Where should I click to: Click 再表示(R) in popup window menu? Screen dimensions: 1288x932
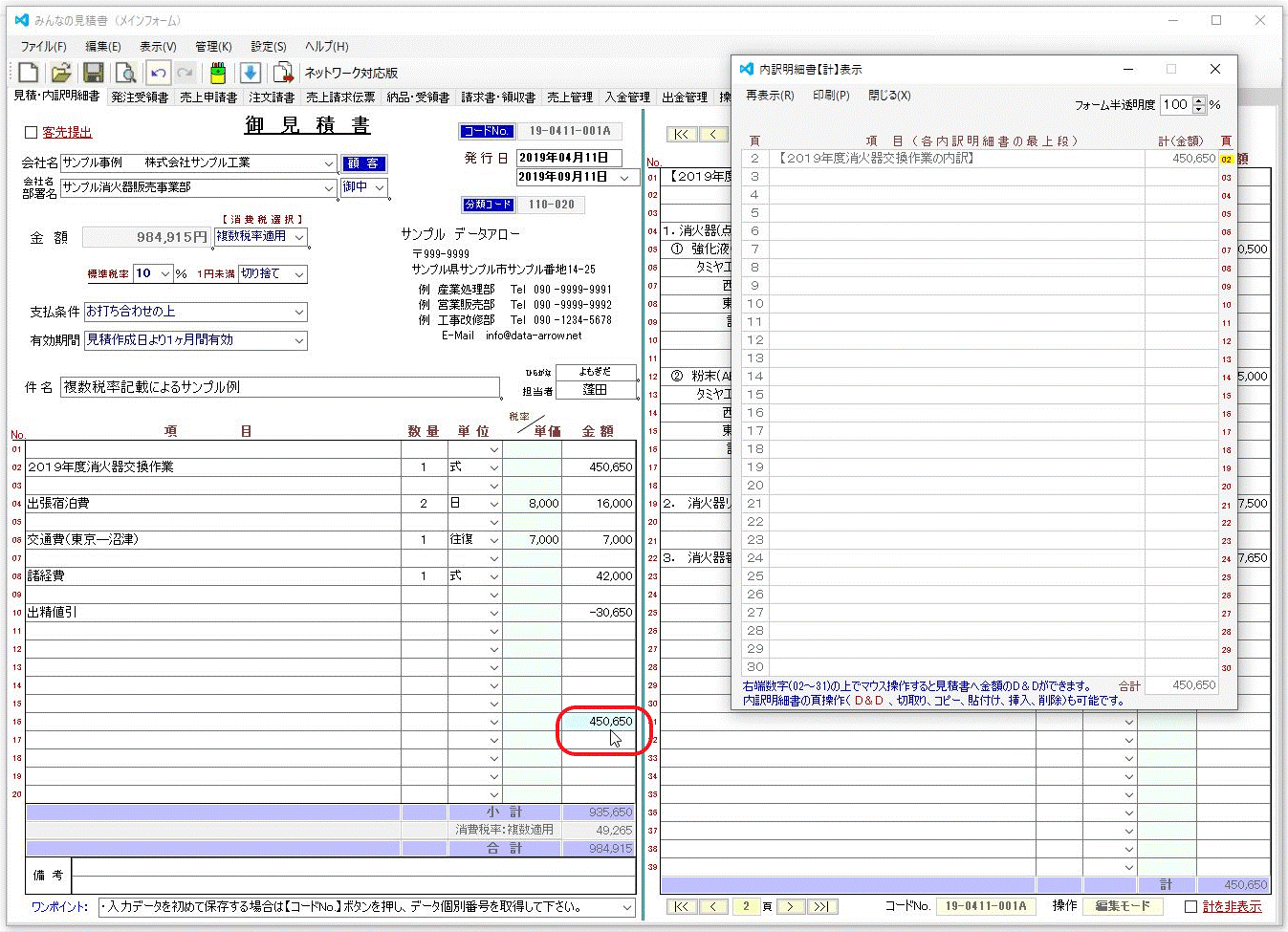770,96
